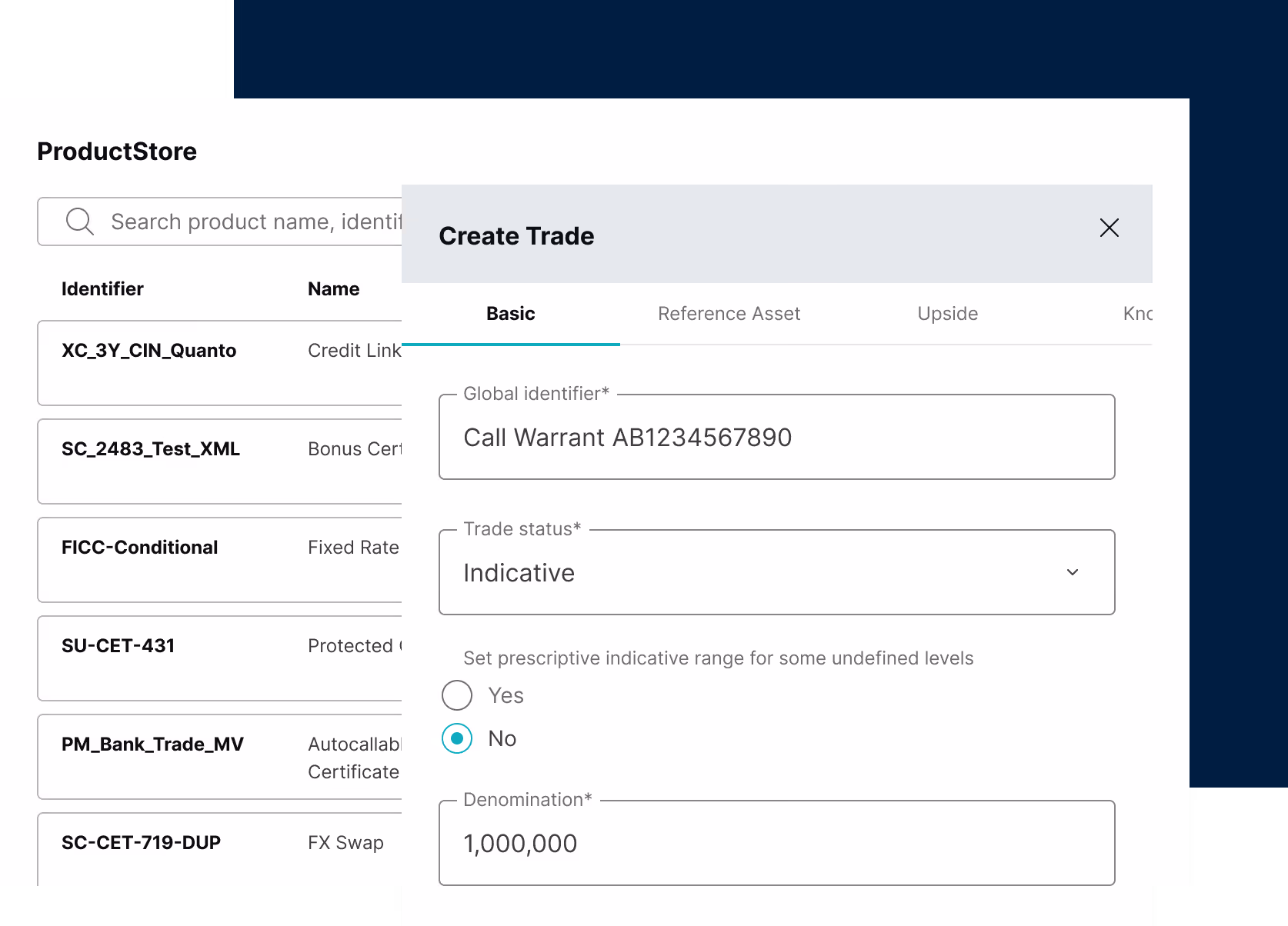Enable prescriptive indicative range option
1288x926 pixels.
456,694
